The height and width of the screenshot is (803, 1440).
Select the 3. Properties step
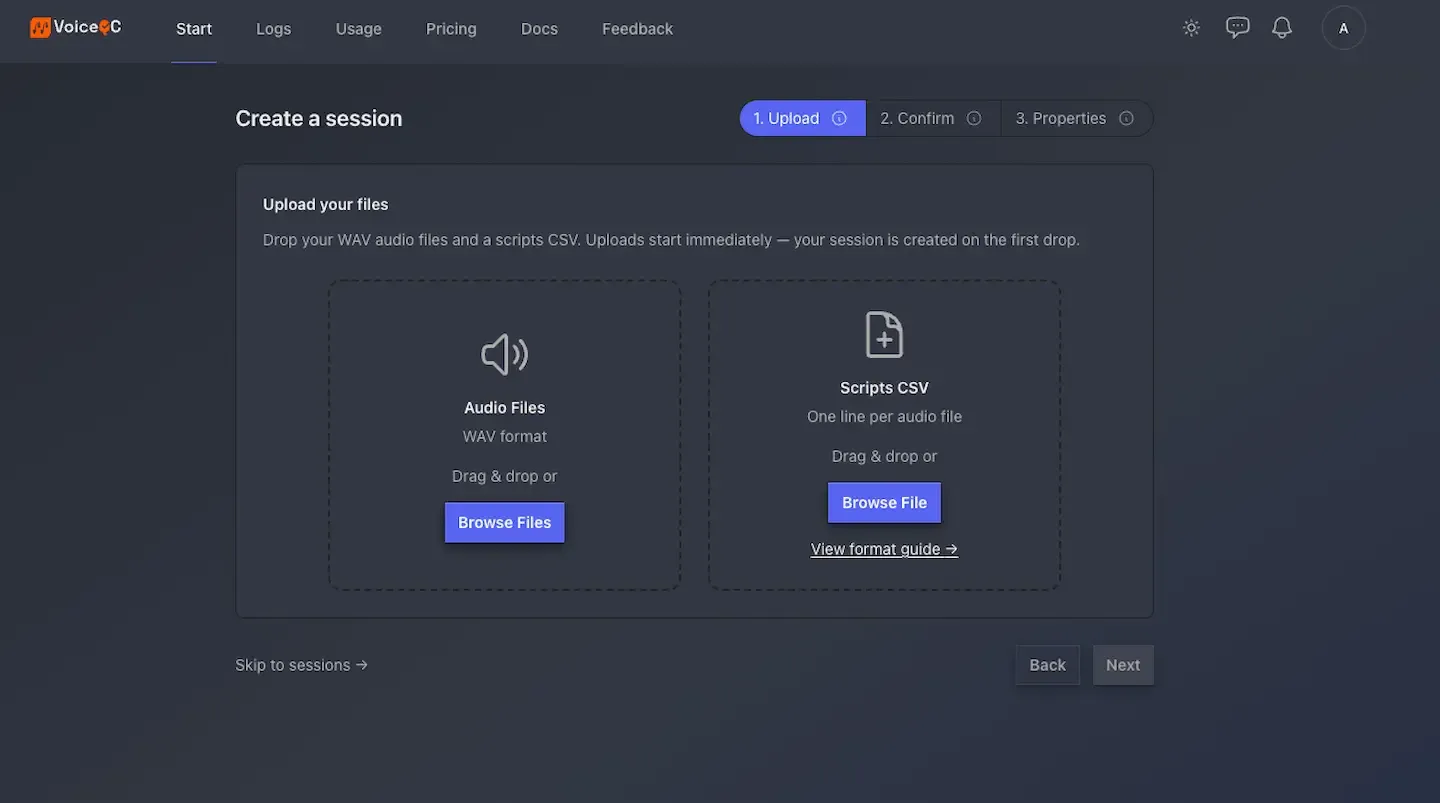tap(1076, 118)
